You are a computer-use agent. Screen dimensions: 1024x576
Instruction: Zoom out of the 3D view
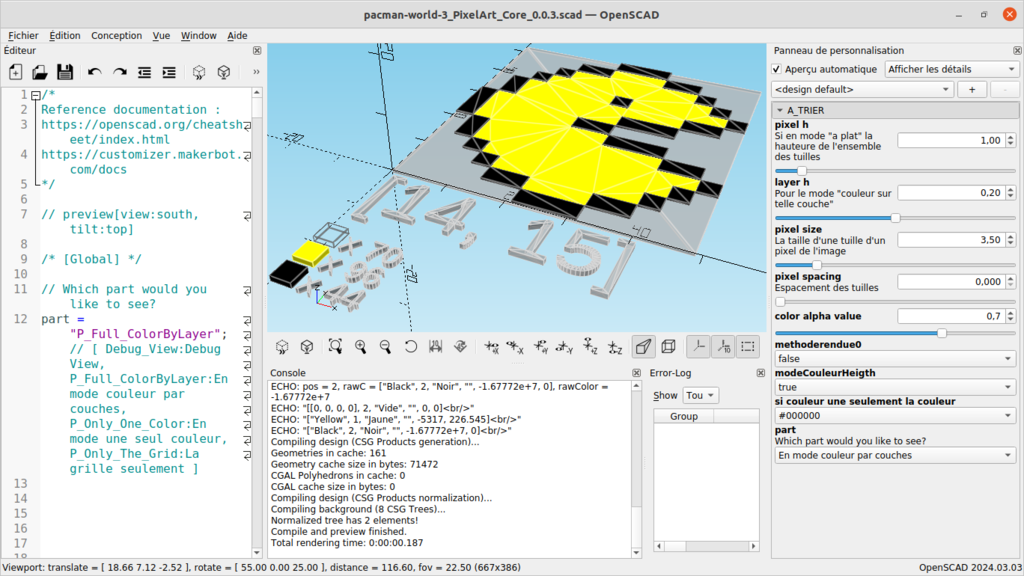[385, 347]
